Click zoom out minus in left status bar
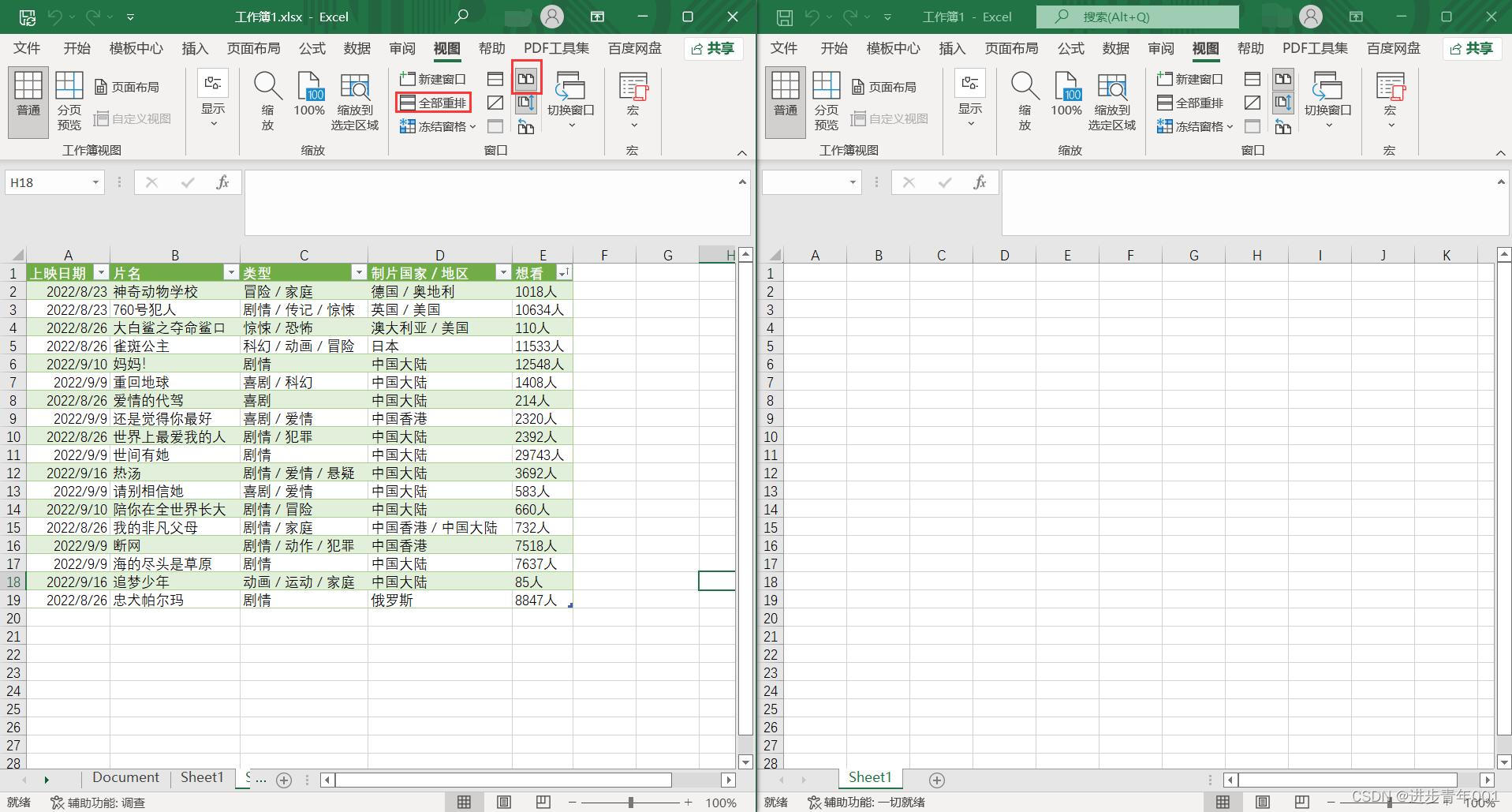The height and width of the screenshot is (812, 1512). click(573, 803)
